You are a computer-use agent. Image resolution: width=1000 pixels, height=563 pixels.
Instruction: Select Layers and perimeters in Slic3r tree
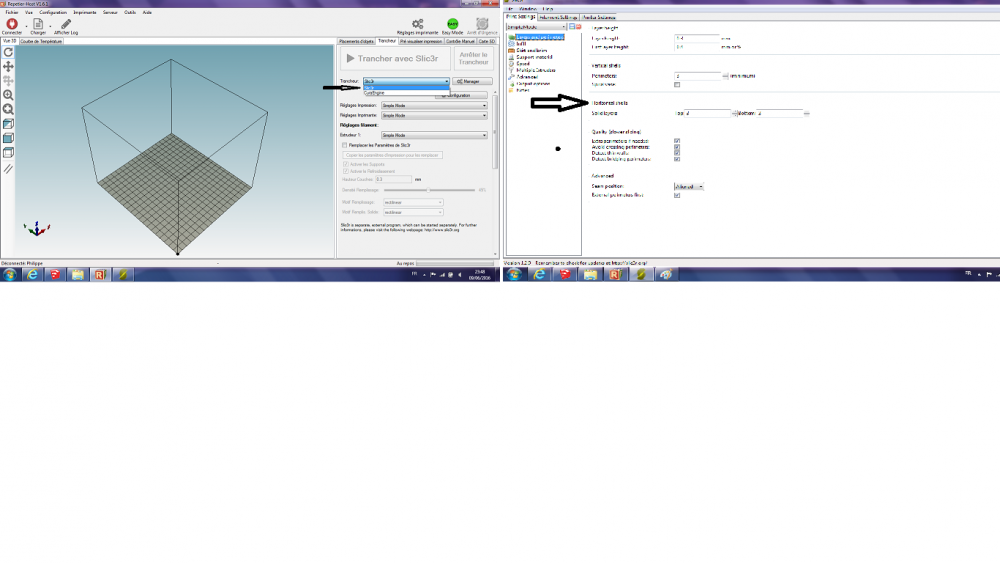click(540, 37)
